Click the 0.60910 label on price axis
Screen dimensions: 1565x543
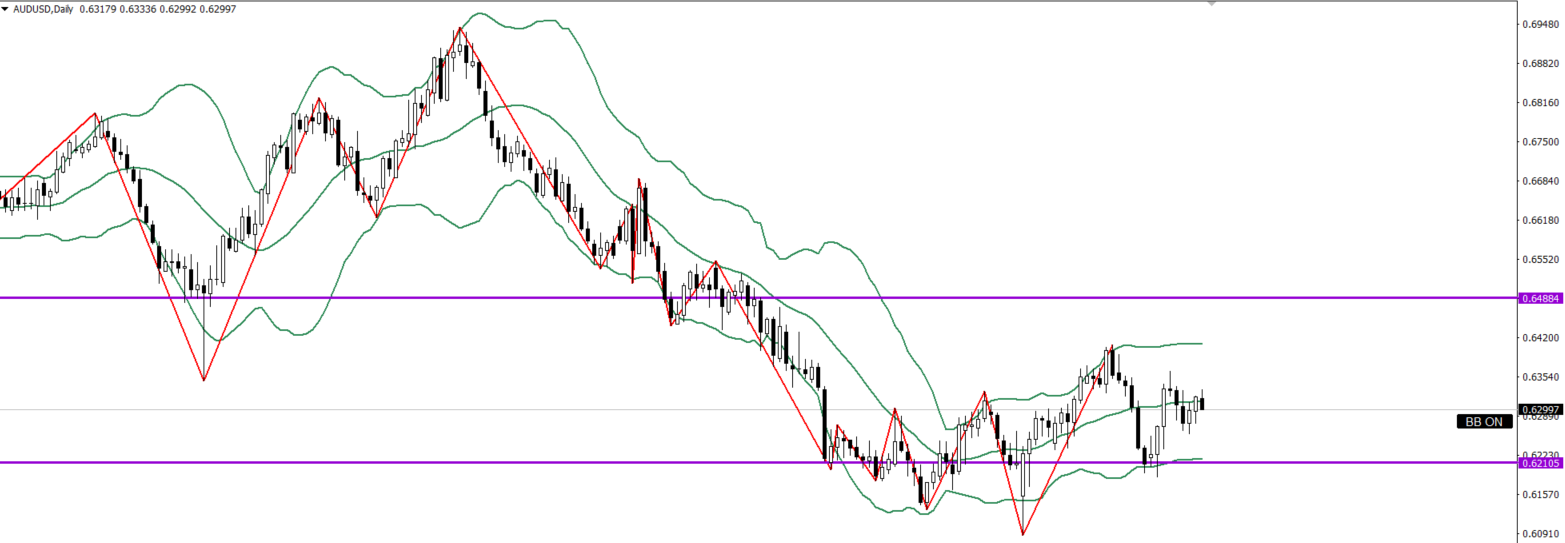(1541, 533)
